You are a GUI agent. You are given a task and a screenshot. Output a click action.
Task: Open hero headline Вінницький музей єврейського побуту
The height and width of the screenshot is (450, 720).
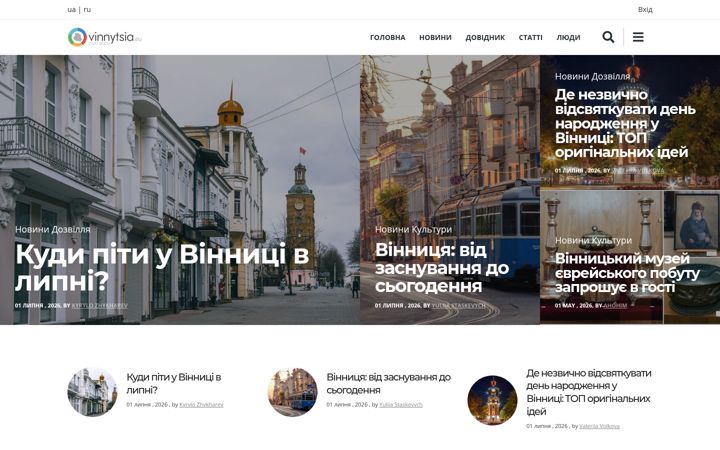coord(627,273)
